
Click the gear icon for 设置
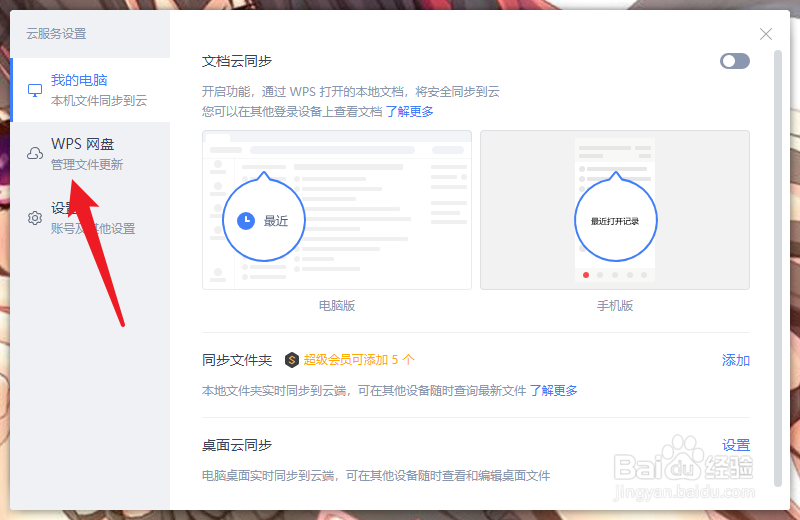pos(35,218)
